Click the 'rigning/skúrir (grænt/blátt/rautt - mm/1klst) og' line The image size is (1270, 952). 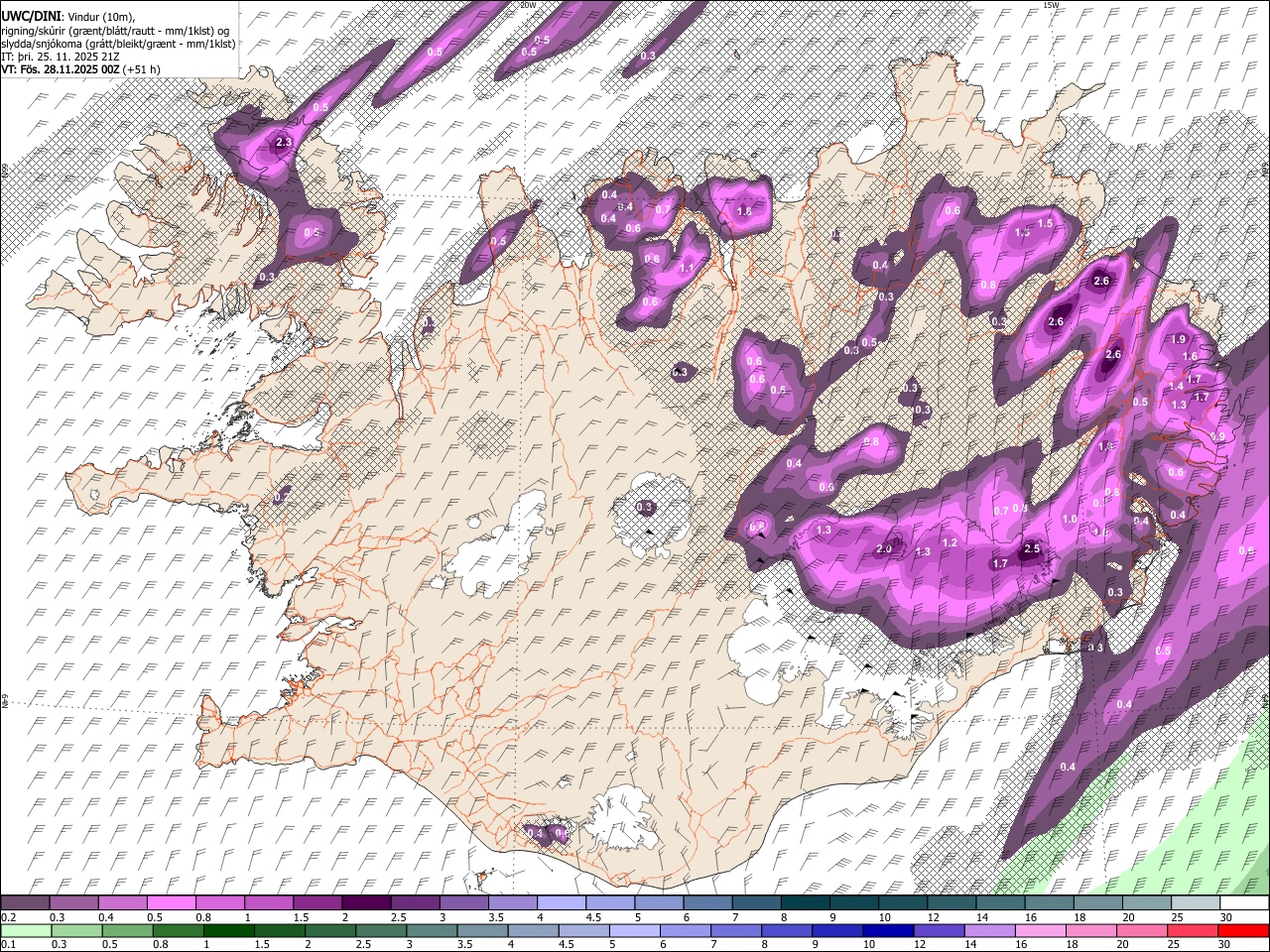coord(115,30)
